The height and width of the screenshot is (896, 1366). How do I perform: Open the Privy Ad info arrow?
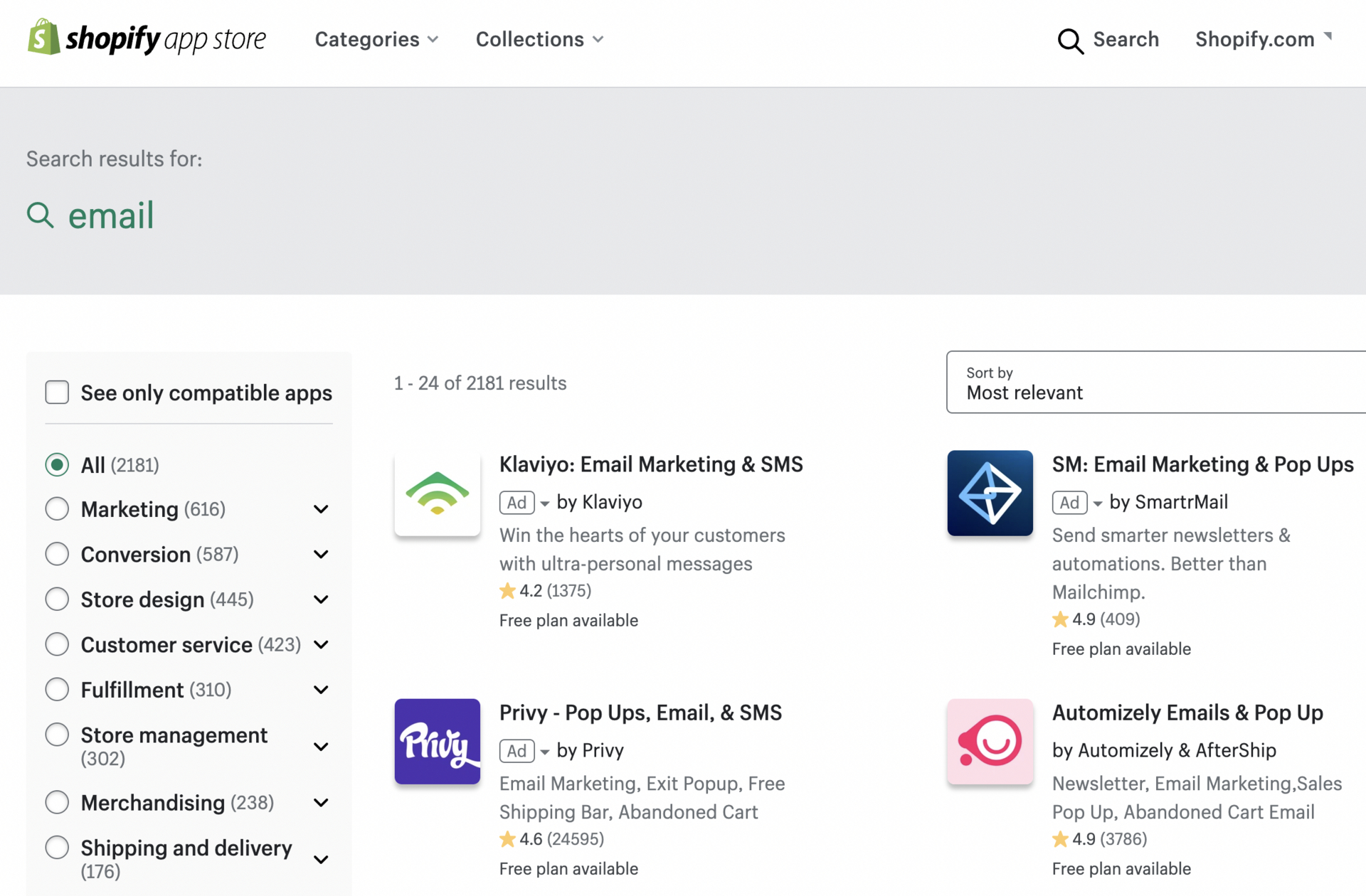click(x=545, y=752)
